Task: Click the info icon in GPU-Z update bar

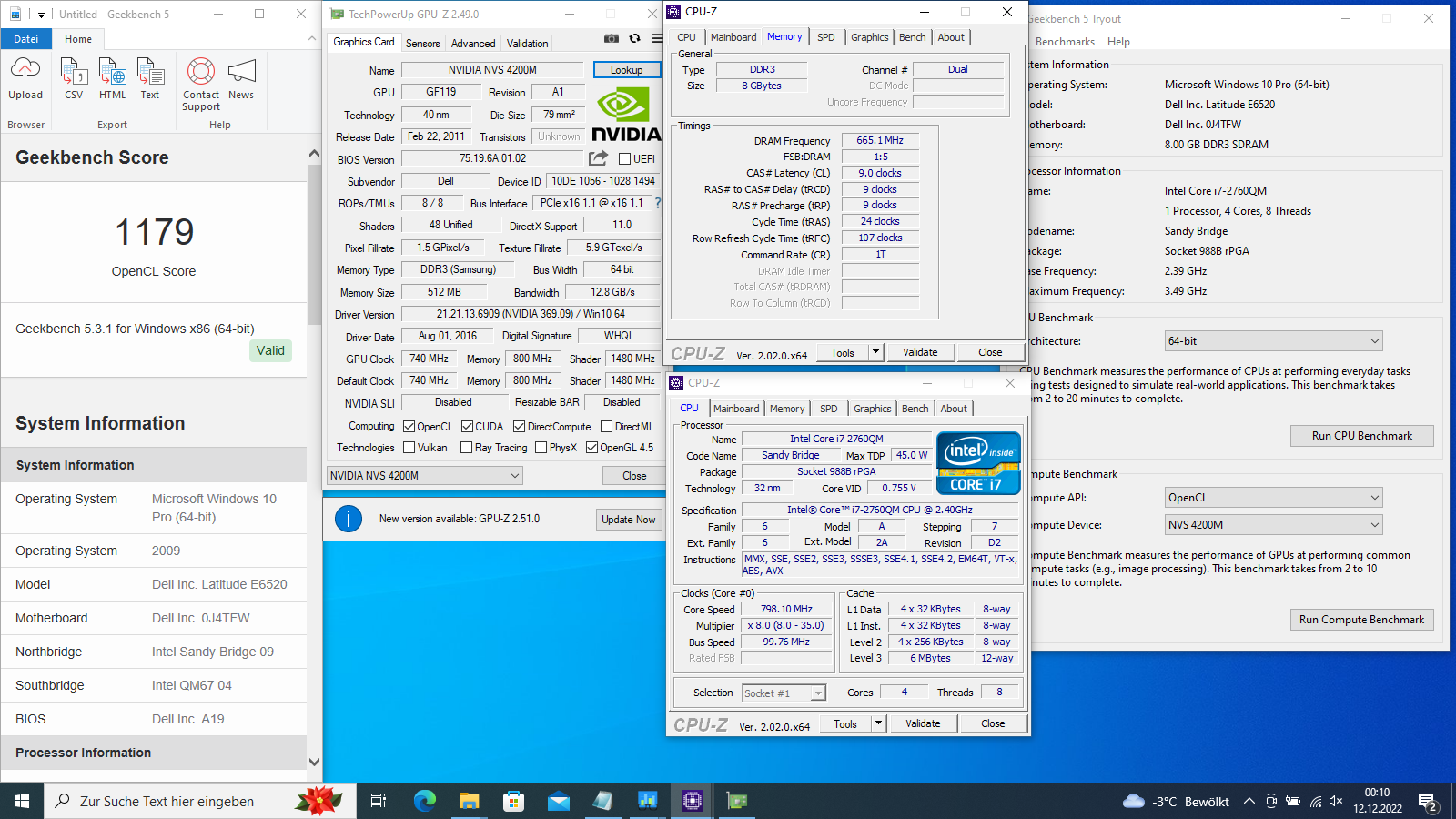Action: point(349,519)
